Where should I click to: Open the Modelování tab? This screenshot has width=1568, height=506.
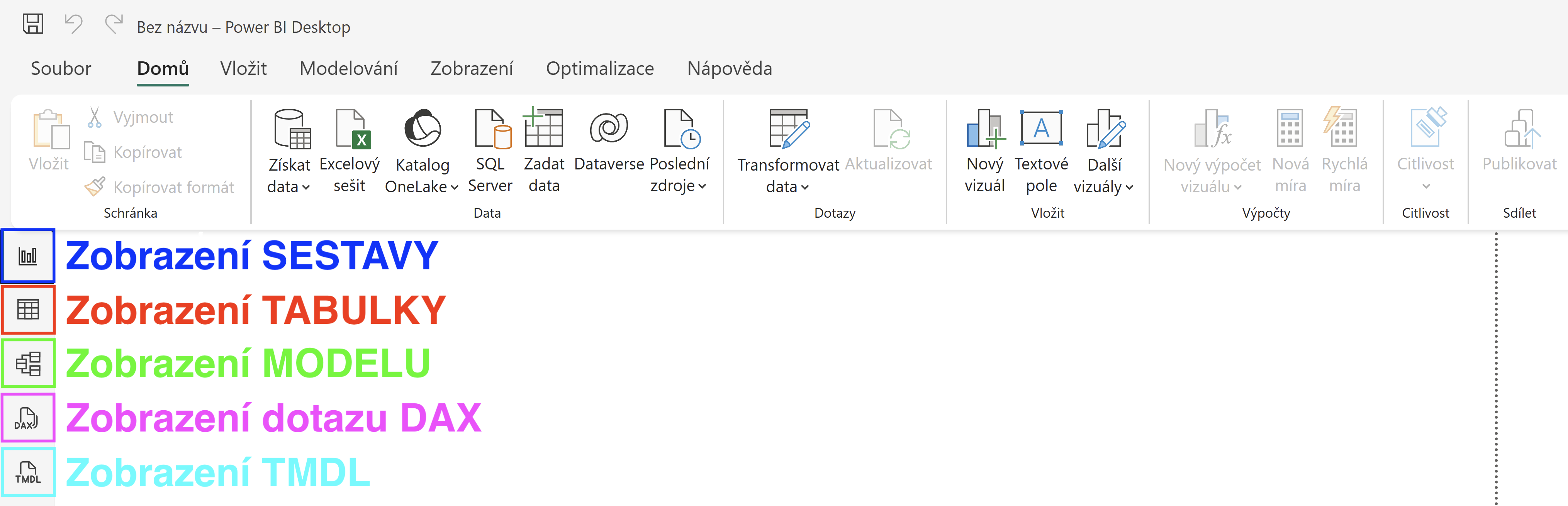coord(349,68)
